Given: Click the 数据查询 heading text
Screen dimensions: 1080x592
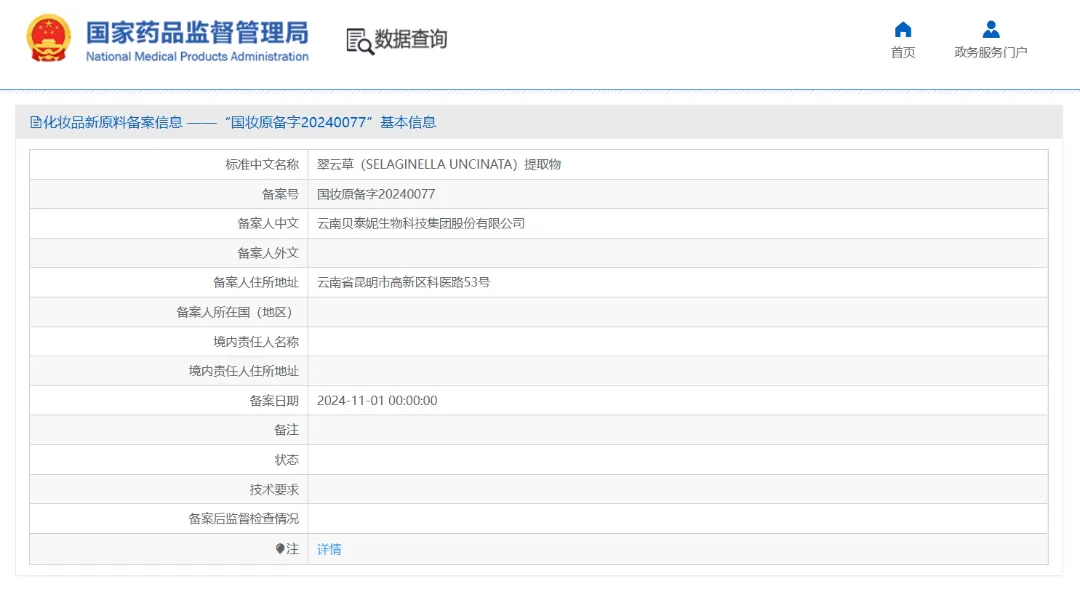Looking at the screenshot, I should pos(411,39).
